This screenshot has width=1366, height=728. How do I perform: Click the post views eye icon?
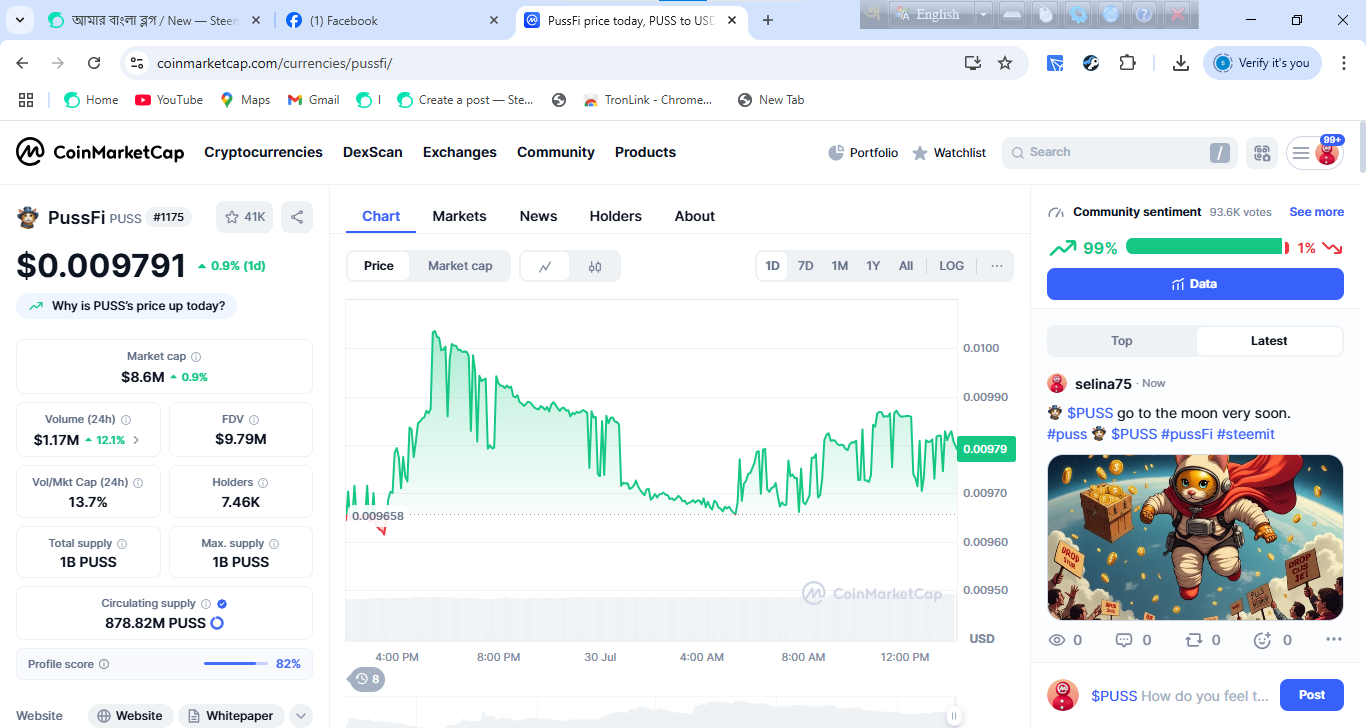(1057, 640)
